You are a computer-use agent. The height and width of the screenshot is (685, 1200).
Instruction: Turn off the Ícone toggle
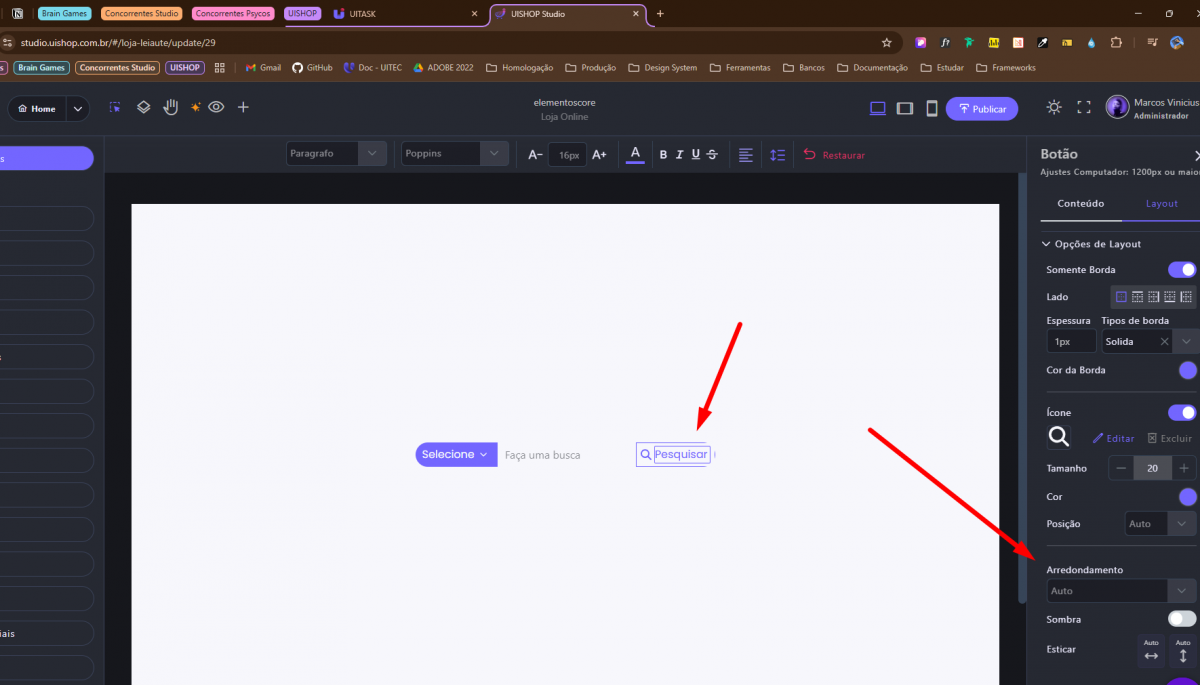click(x=1181, y=413)
